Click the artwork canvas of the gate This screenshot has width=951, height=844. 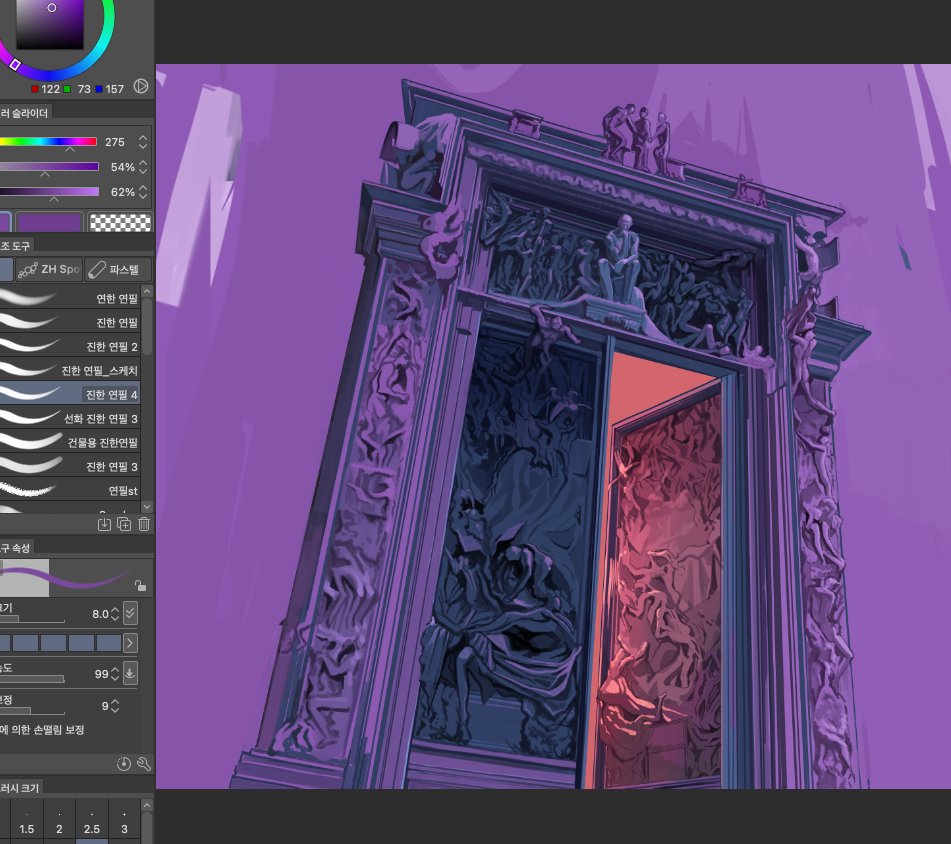coord(553,426)
